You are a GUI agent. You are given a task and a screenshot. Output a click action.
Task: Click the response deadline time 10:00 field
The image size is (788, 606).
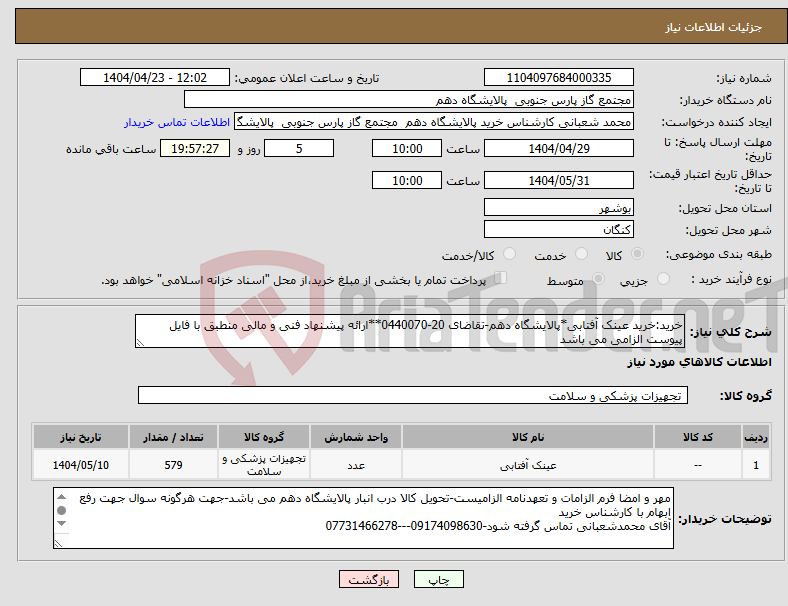pyautogui.click(x=407, y=148)
